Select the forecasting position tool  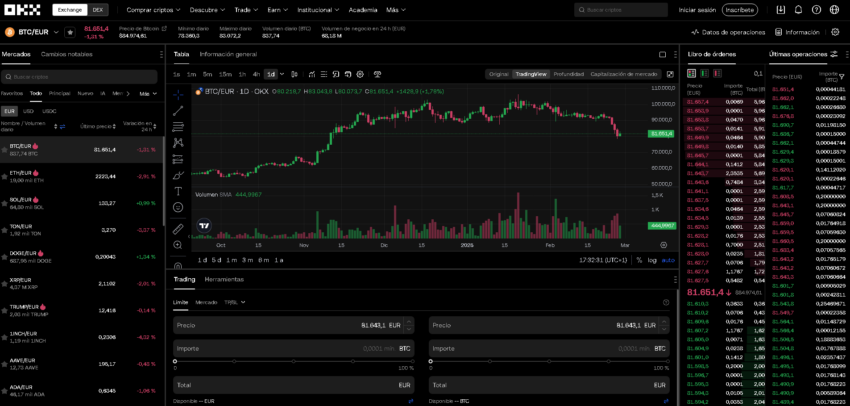click(x=178, y=159)
